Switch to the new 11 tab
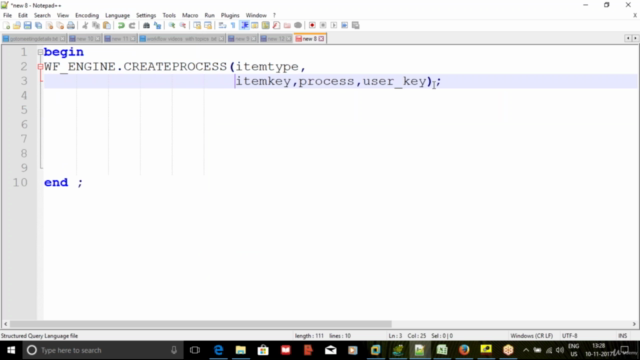 coord(120,38)
